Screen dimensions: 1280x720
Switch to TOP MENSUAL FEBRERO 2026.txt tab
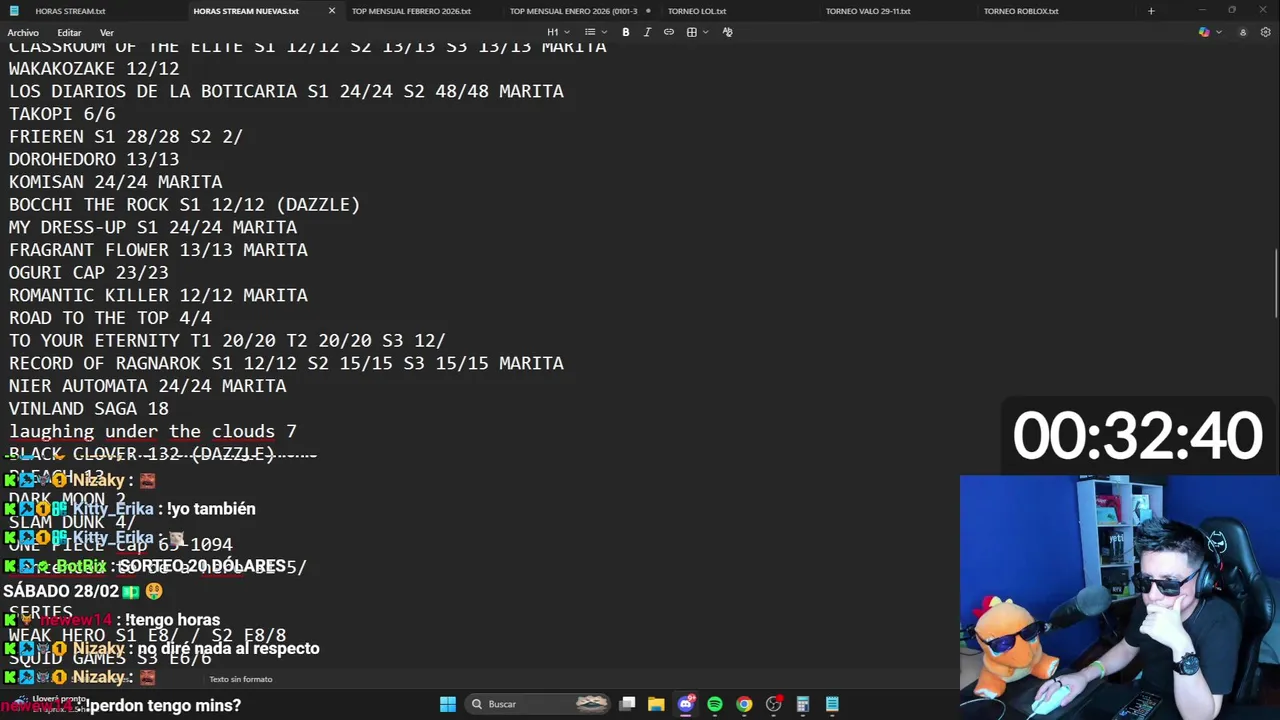411,11
